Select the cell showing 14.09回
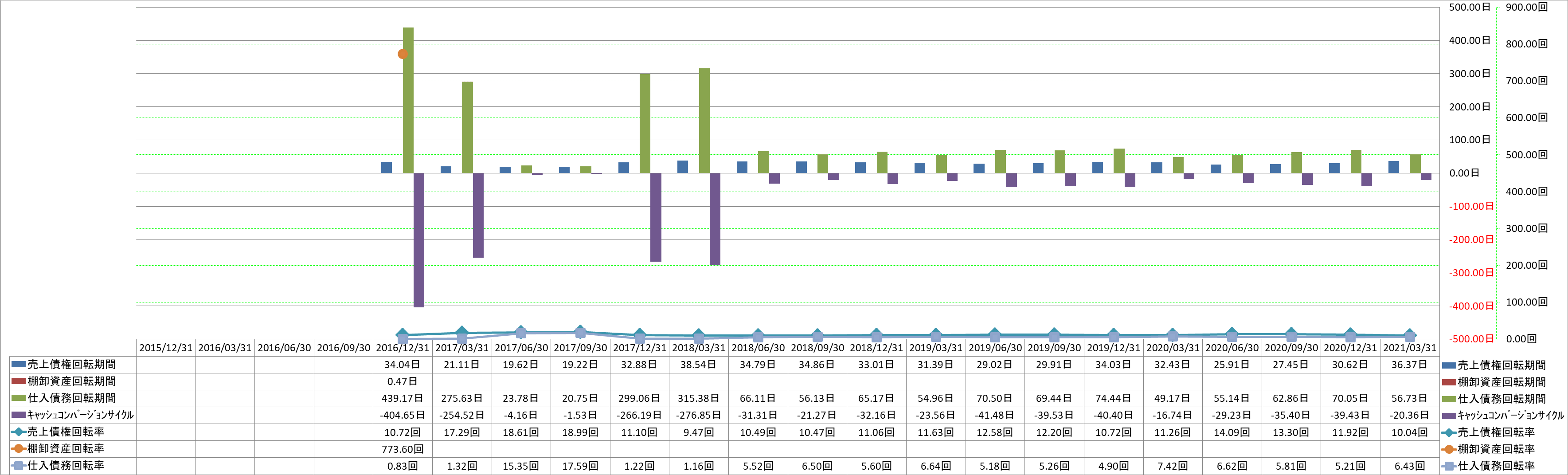Image resolution: width=1568 pixels, height=475 pixels. pos(1232,432)
